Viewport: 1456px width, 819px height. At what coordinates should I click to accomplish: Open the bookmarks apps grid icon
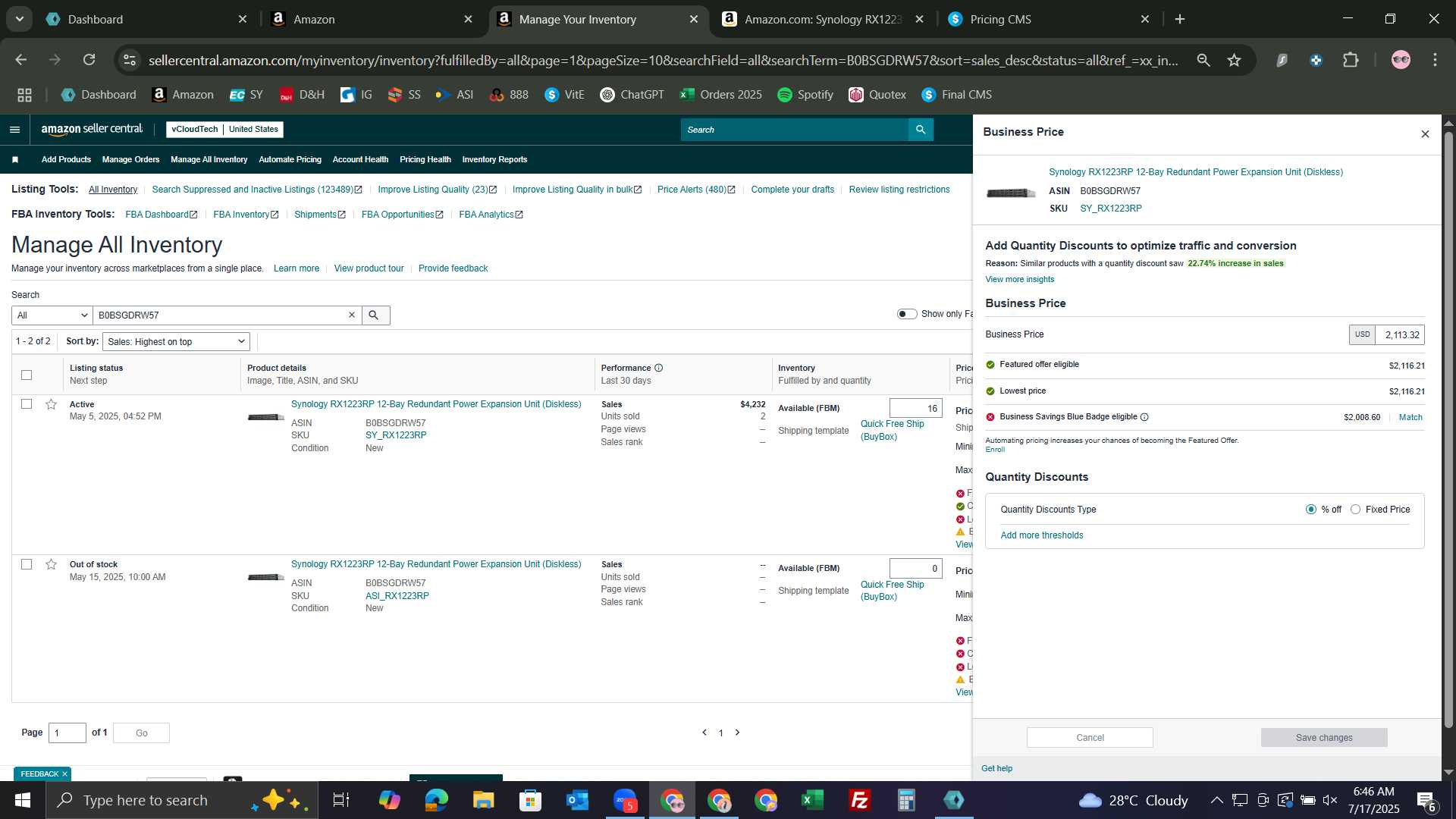24,95
